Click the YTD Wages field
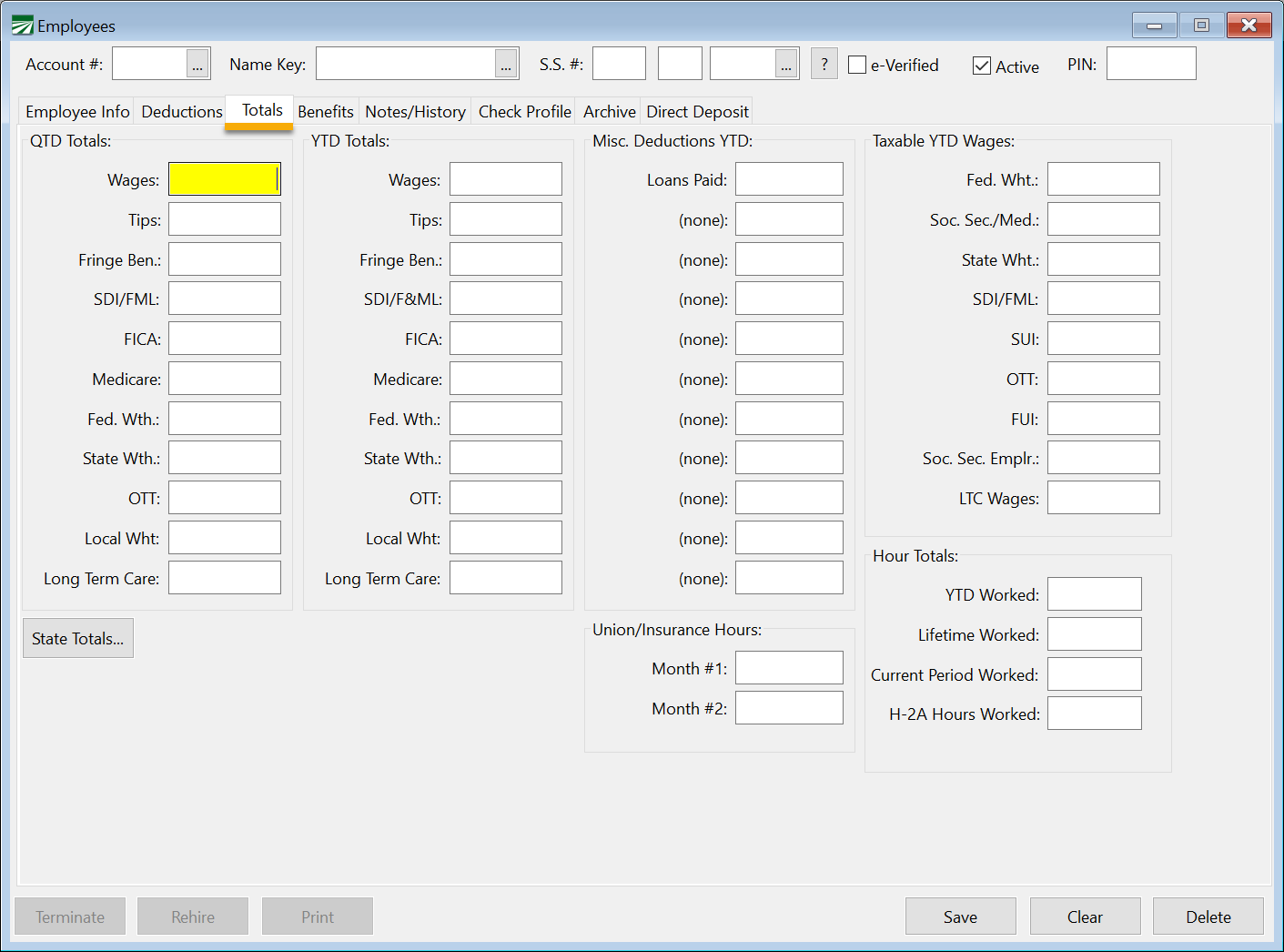 coord(506,179)
